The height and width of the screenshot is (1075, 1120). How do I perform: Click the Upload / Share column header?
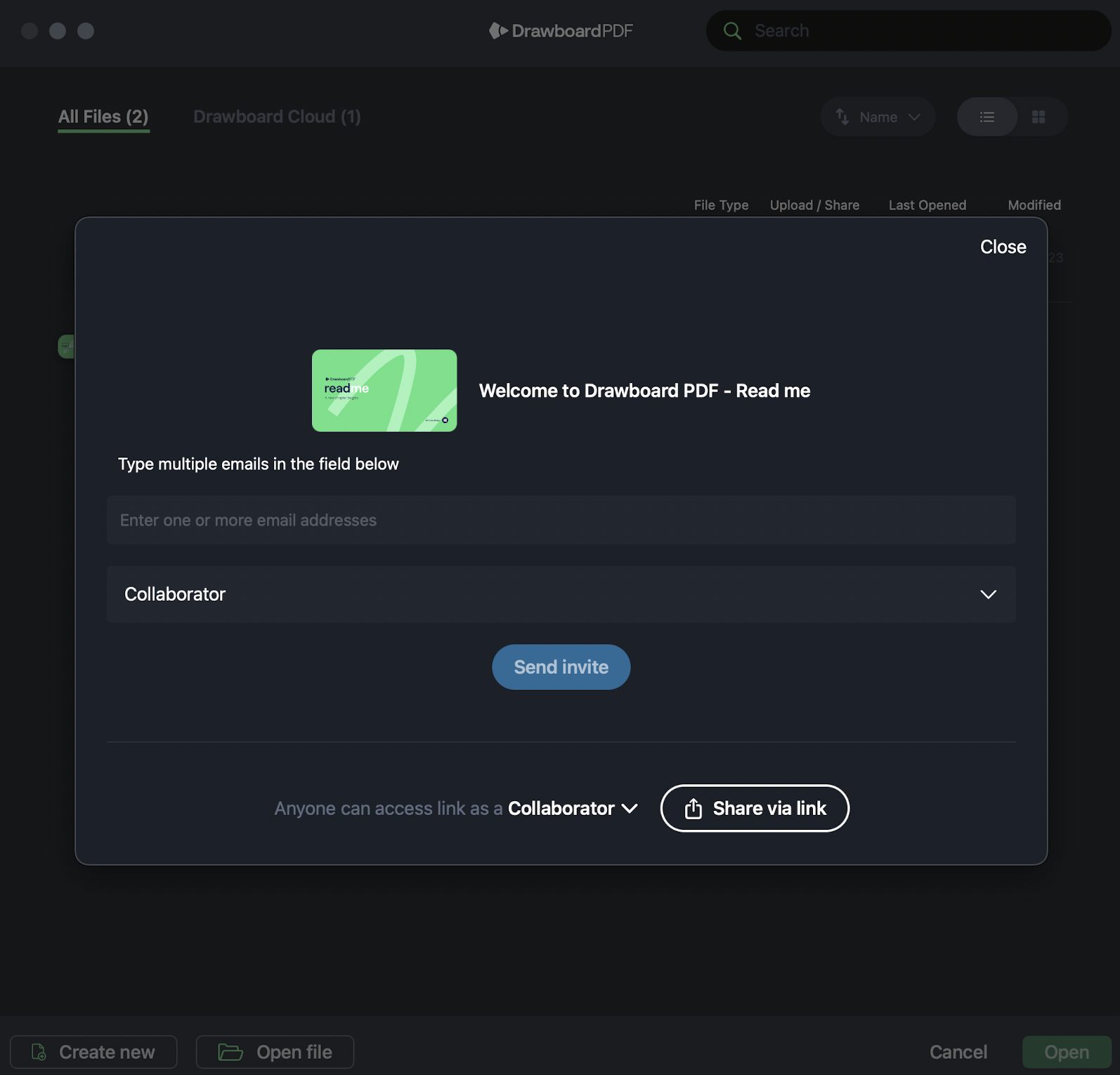[x=814, y=205]
